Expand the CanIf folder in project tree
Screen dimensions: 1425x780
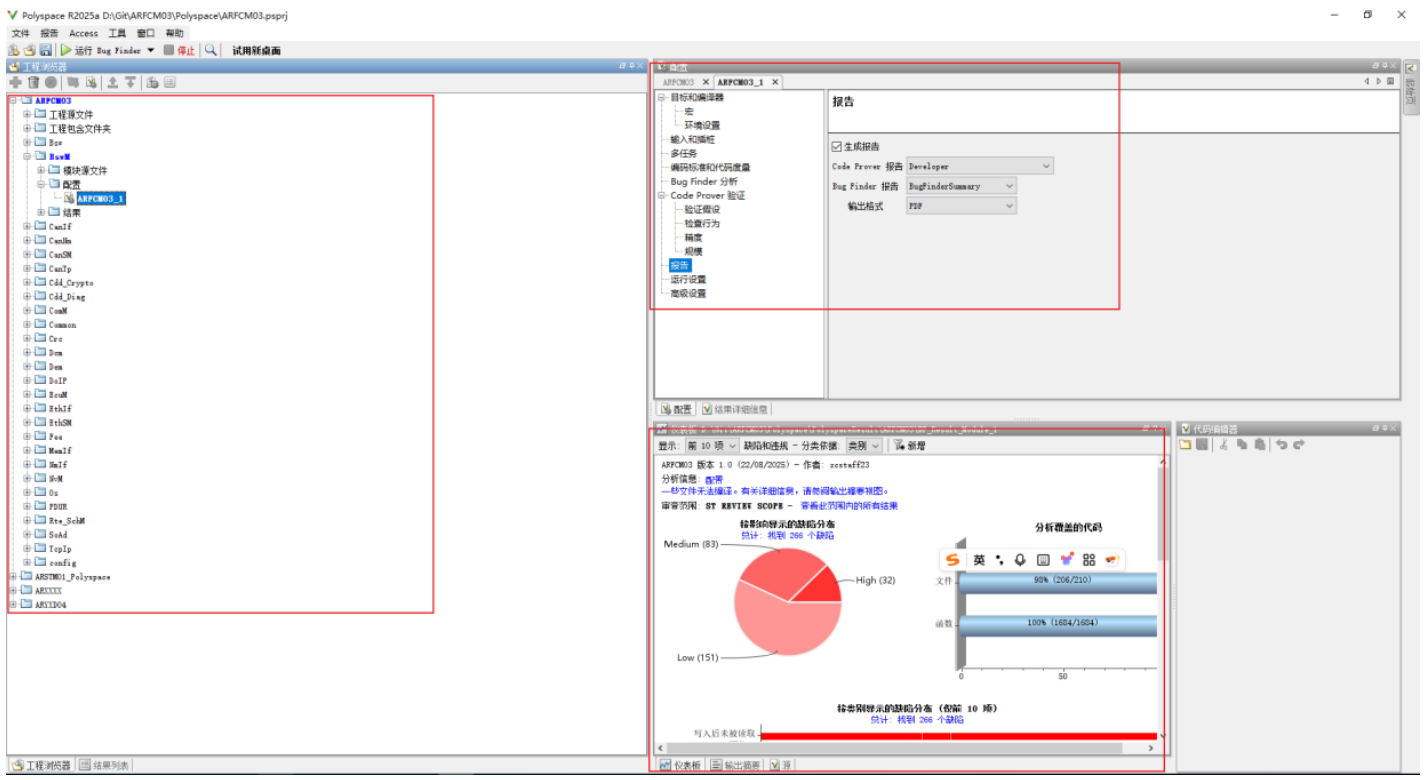(28, 227)
